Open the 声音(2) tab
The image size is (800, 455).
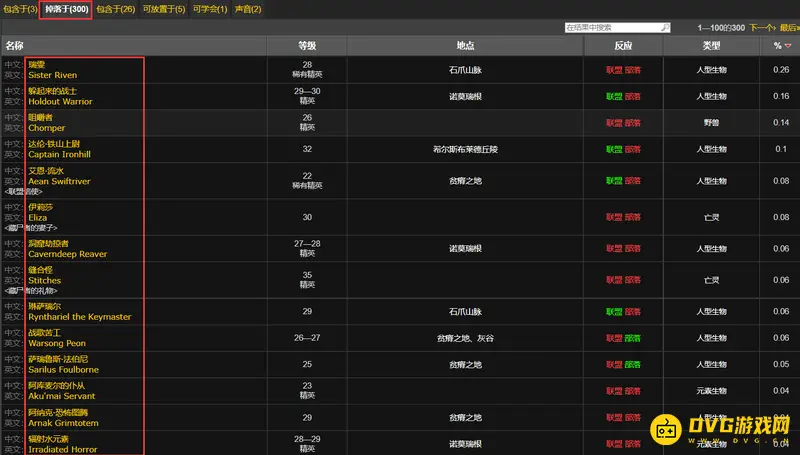click(x=248, y=9)
